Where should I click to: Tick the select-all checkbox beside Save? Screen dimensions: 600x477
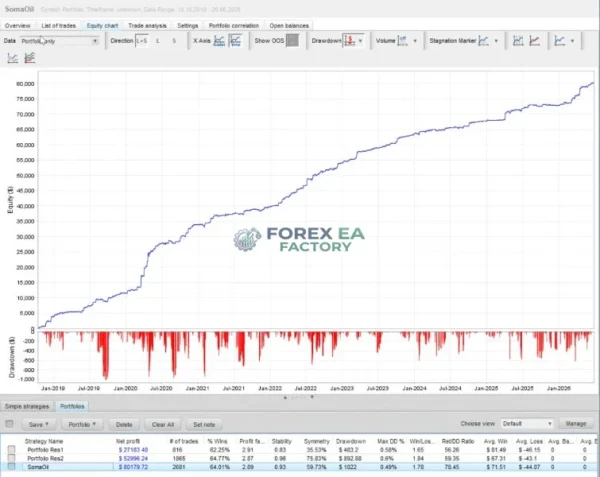[x=10, y=424]
